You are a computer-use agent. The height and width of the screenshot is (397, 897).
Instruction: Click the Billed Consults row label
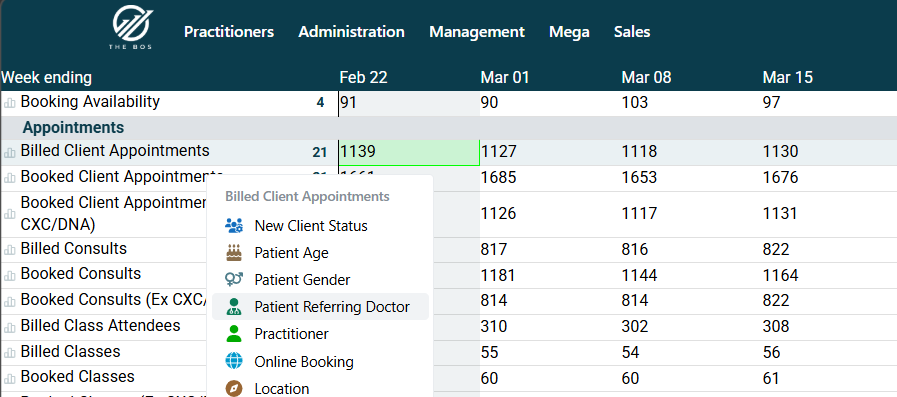(74, 248)
